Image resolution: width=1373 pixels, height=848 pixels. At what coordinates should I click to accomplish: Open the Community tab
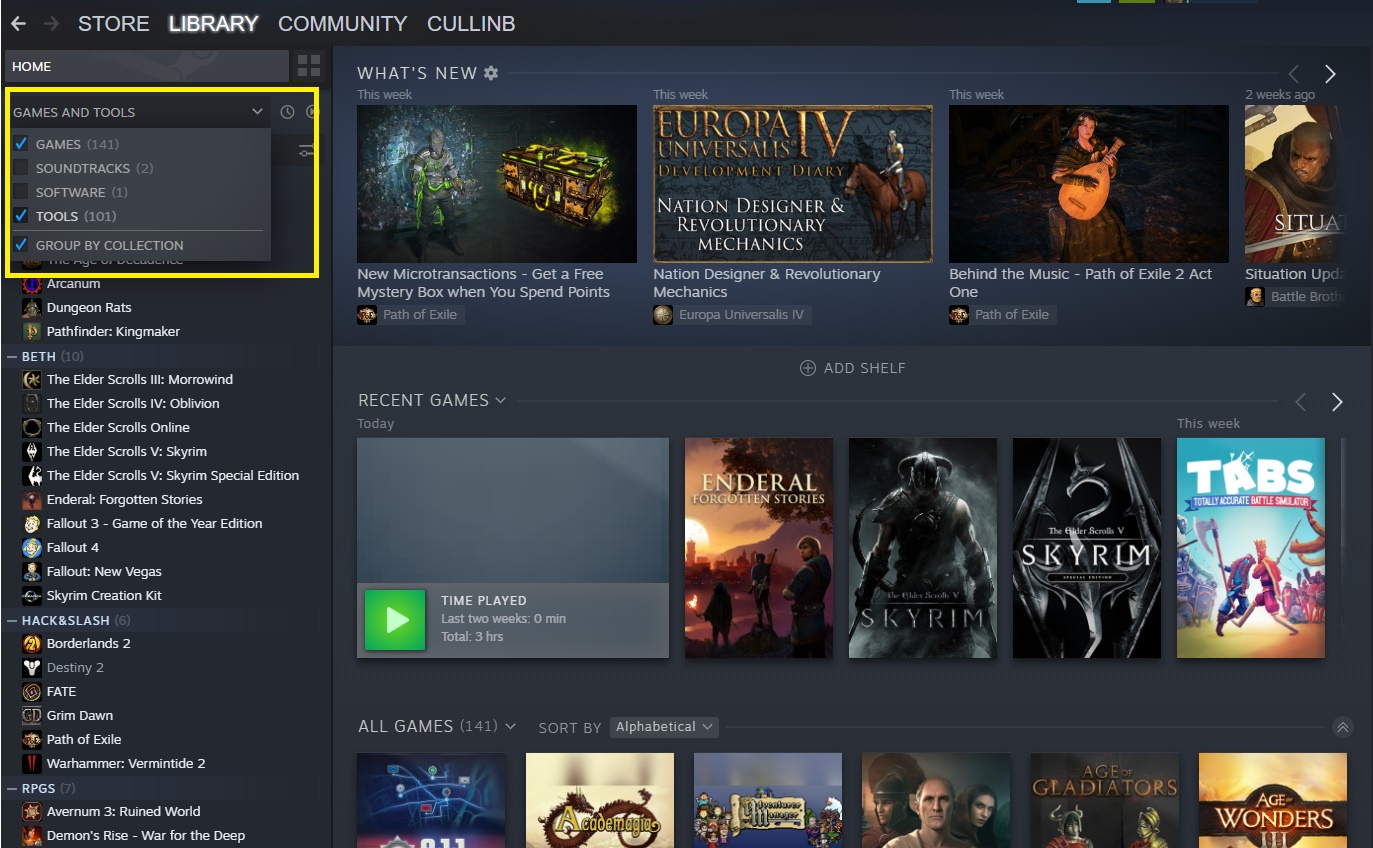pyautogui.click(x=343, y=23)
